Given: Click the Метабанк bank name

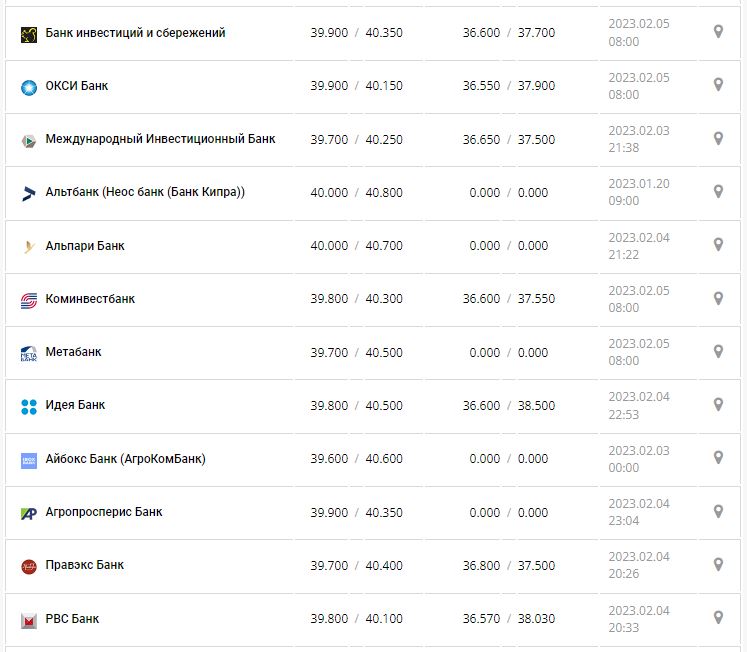Looking at the screenshot, I should click(x=73, y=352).
